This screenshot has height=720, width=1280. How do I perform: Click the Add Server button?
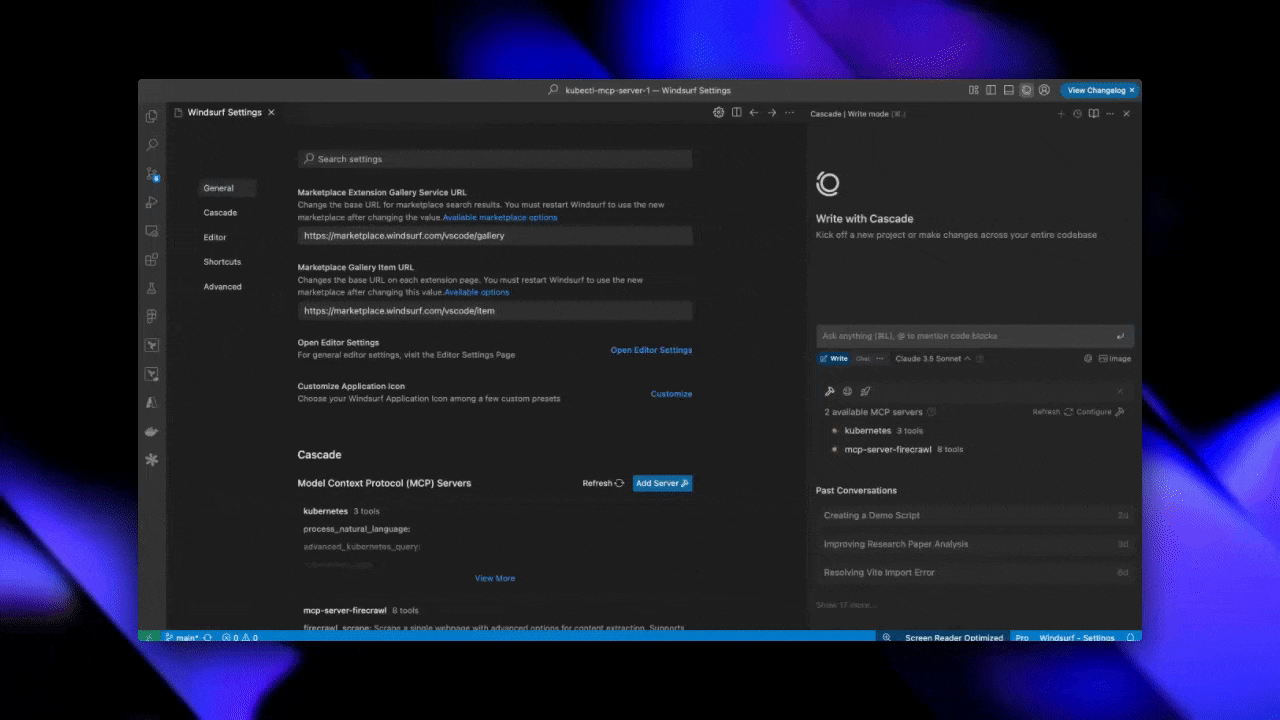[662, 483]
